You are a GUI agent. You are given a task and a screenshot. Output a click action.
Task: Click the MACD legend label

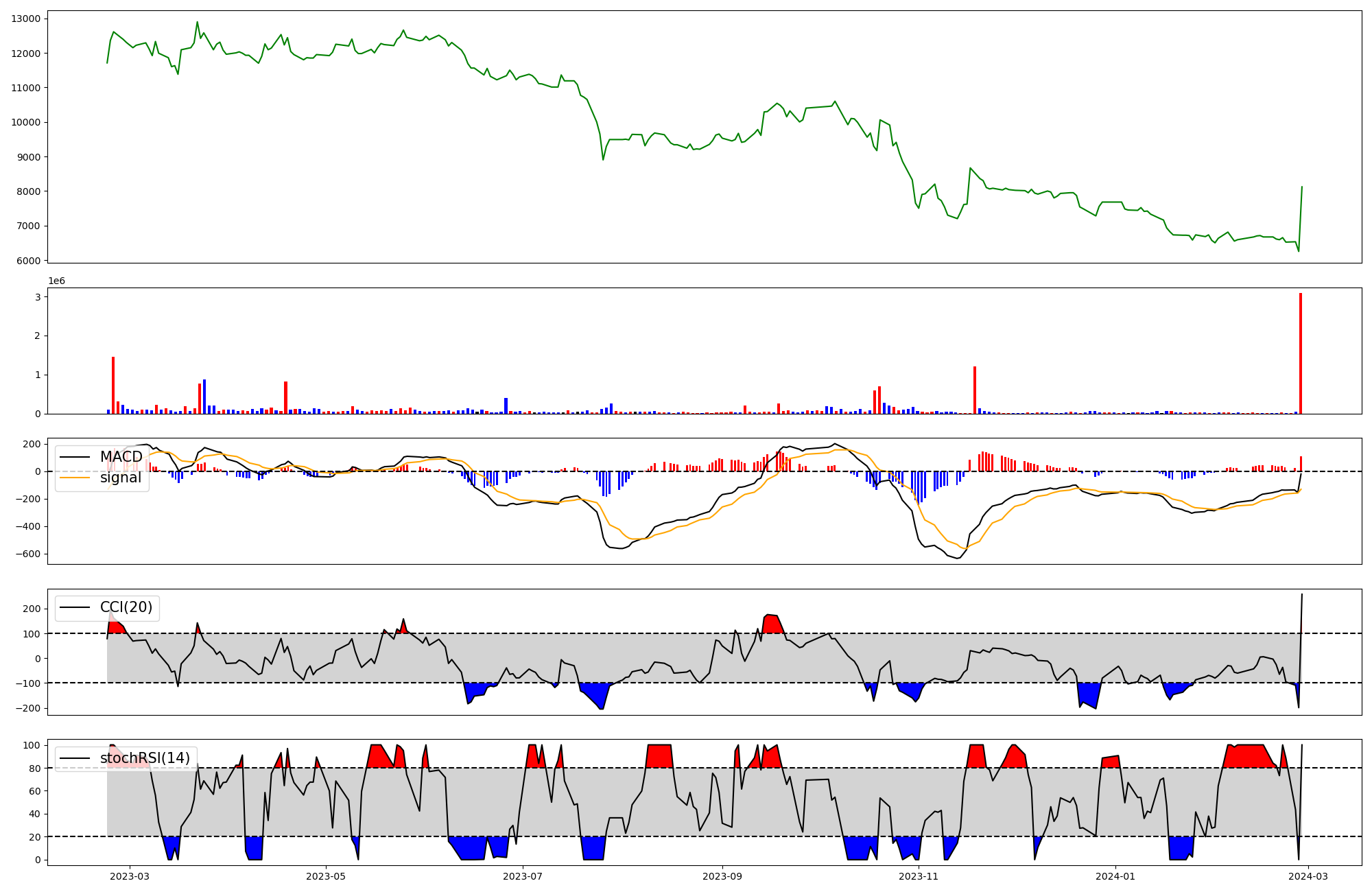121,457
